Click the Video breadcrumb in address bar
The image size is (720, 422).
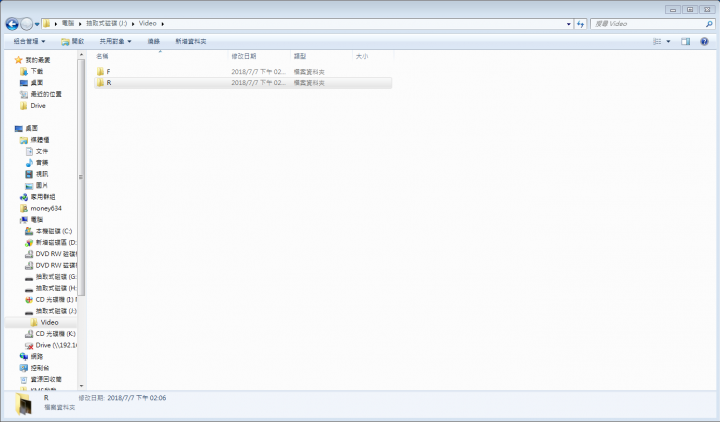(x=147, y=23)
